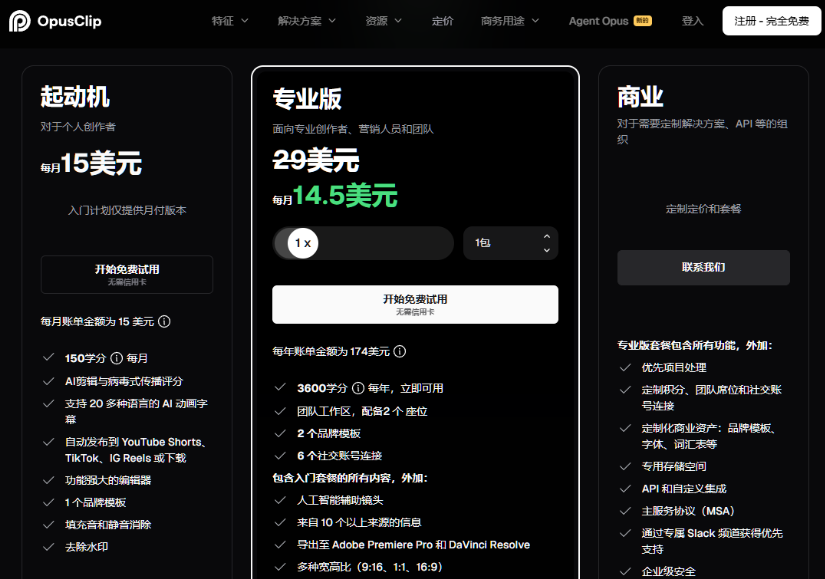This screenshot has width=825, height=579.
Task: Click the 登入 link
Action: point(692,21)
